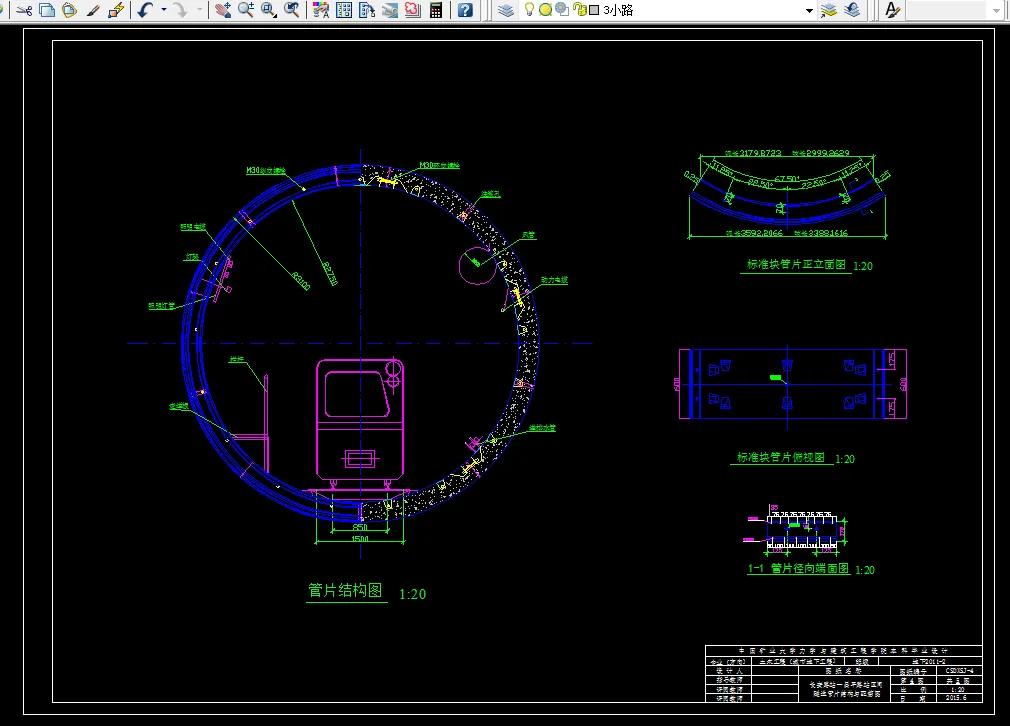This screenshot has height=726, width=1010.
Task: Click the current layer name 3小路
Action: pos(618,10)
